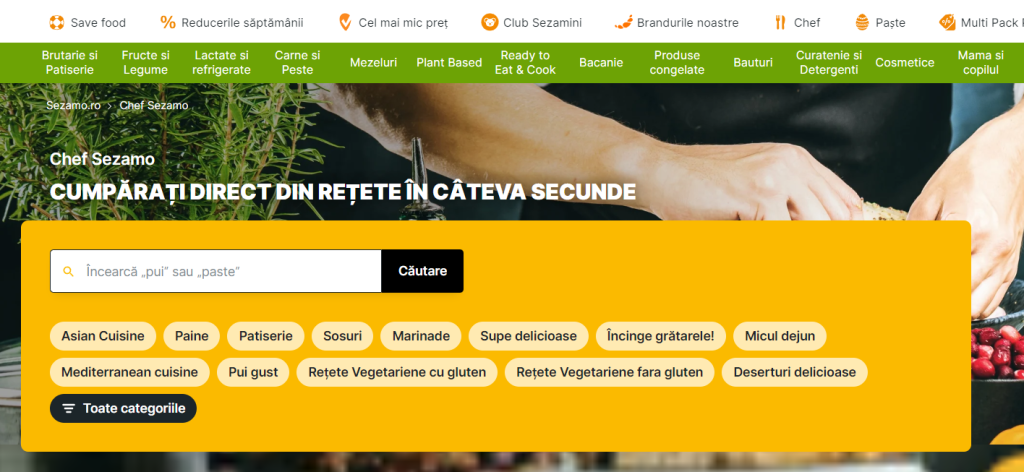Open Curatenie si Detergenti category

coord(829,63)
